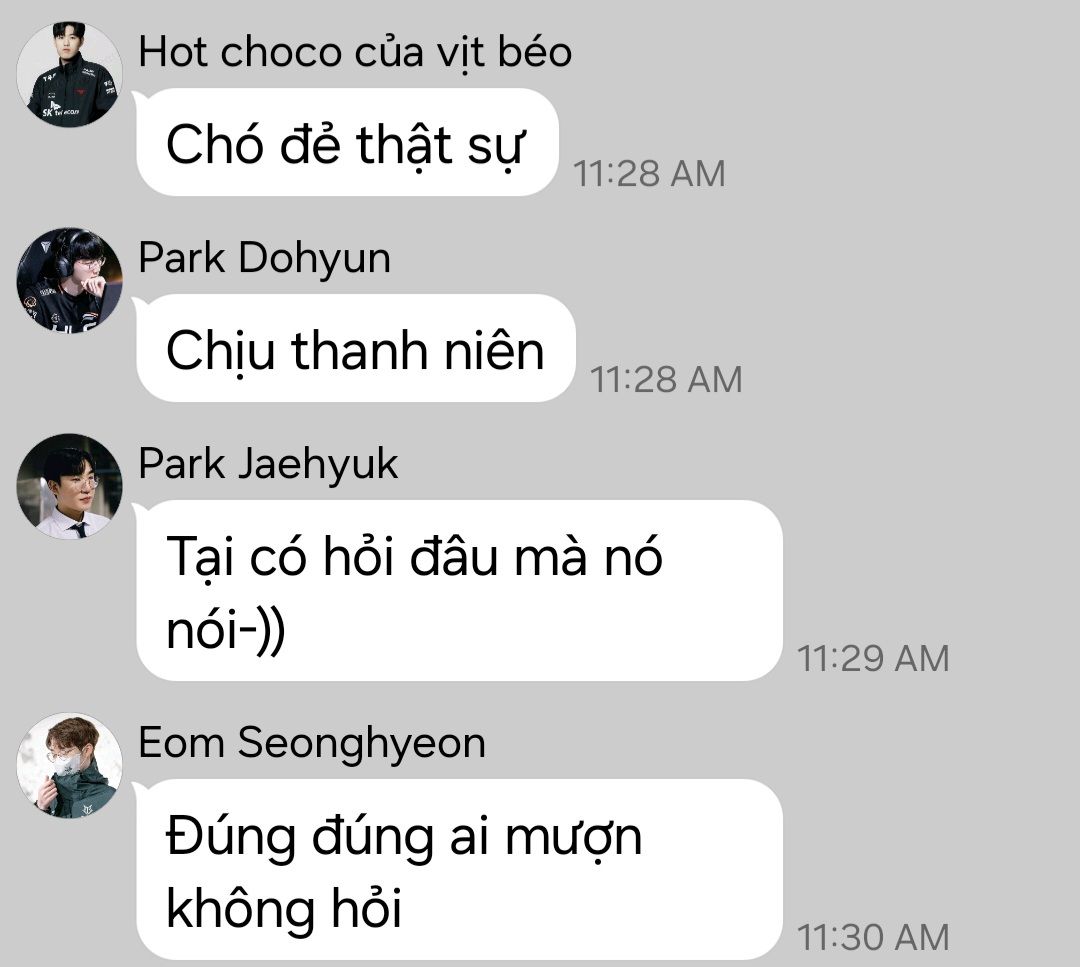Tap the 'Tại có hỏi đâu mà nó nói' message

[x=459, y=591]
